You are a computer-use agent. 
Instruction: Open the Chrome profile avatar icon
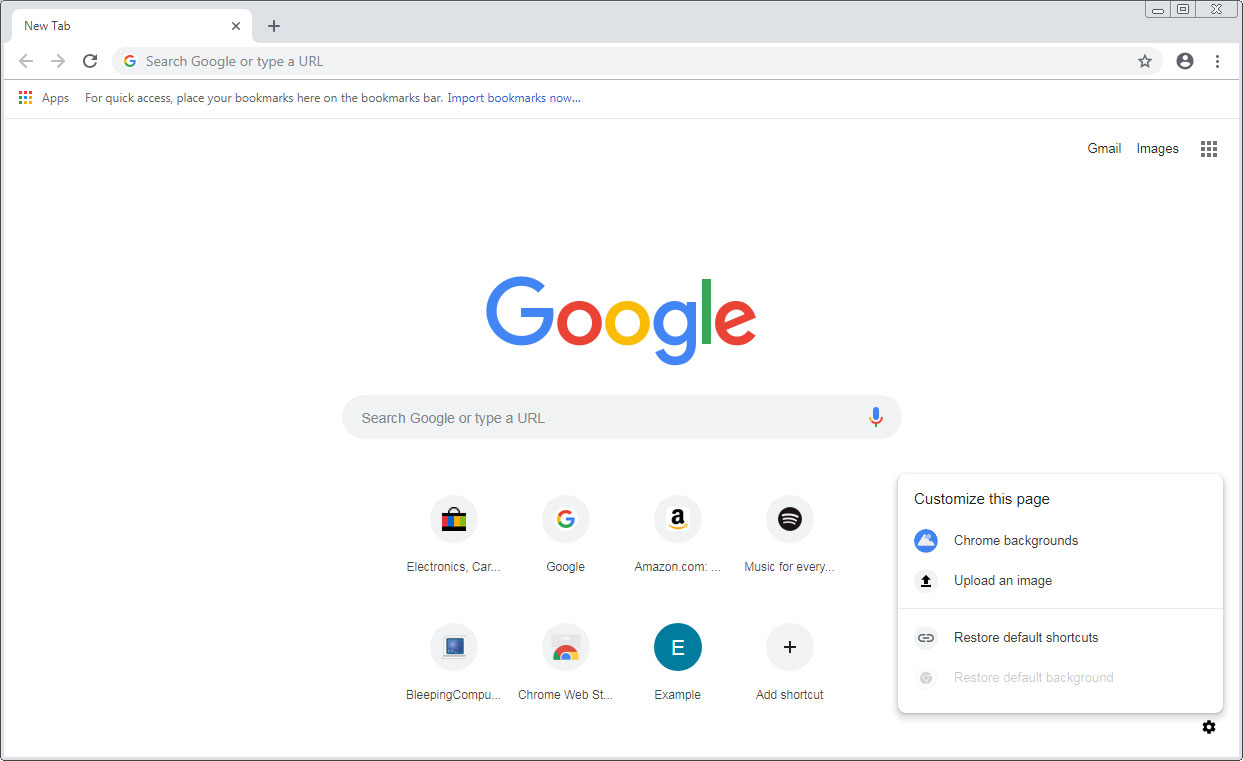click(1185, 61)
